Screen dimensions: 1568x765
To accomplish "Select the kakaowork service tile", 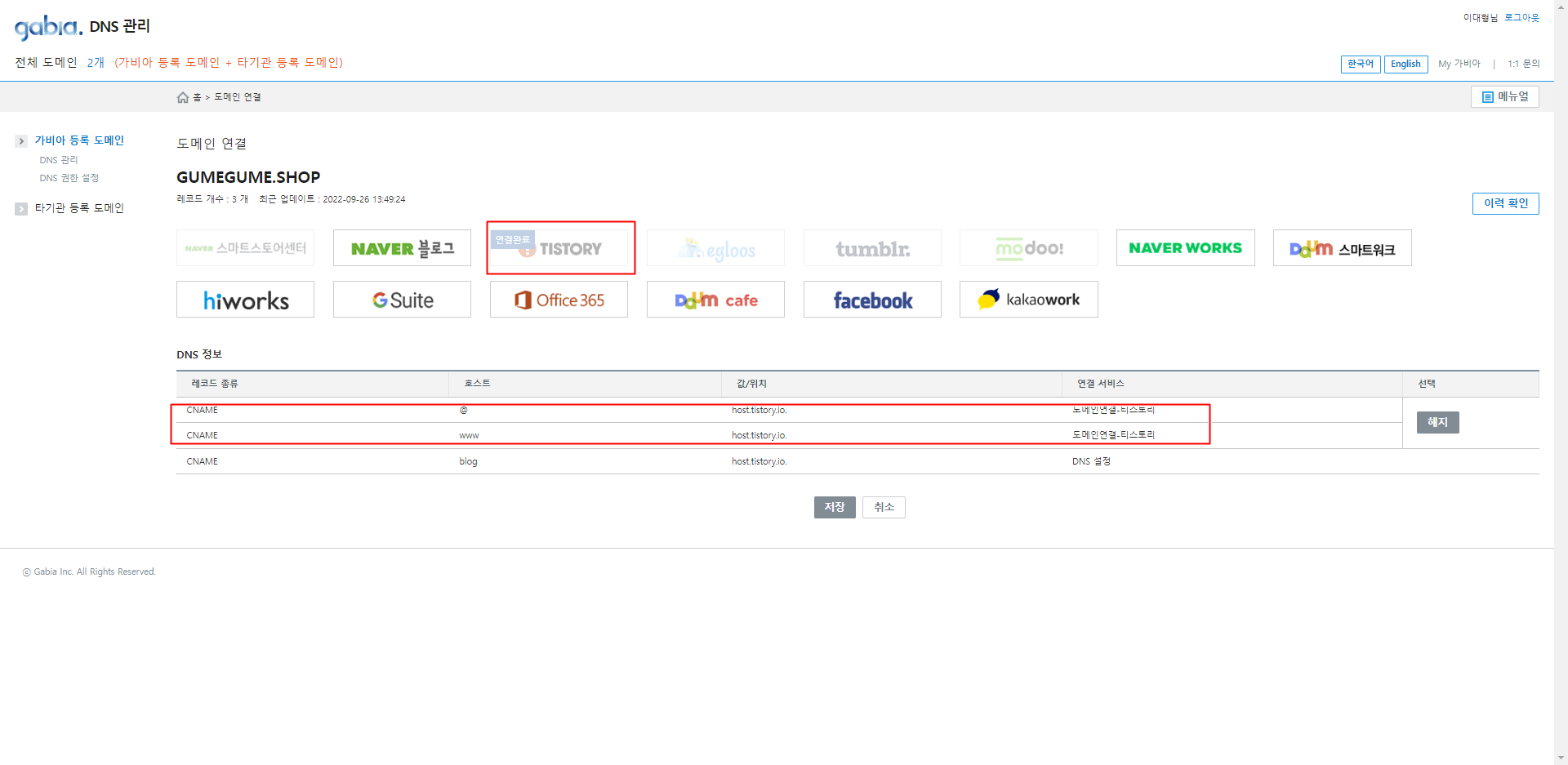I will (1029, 300).
